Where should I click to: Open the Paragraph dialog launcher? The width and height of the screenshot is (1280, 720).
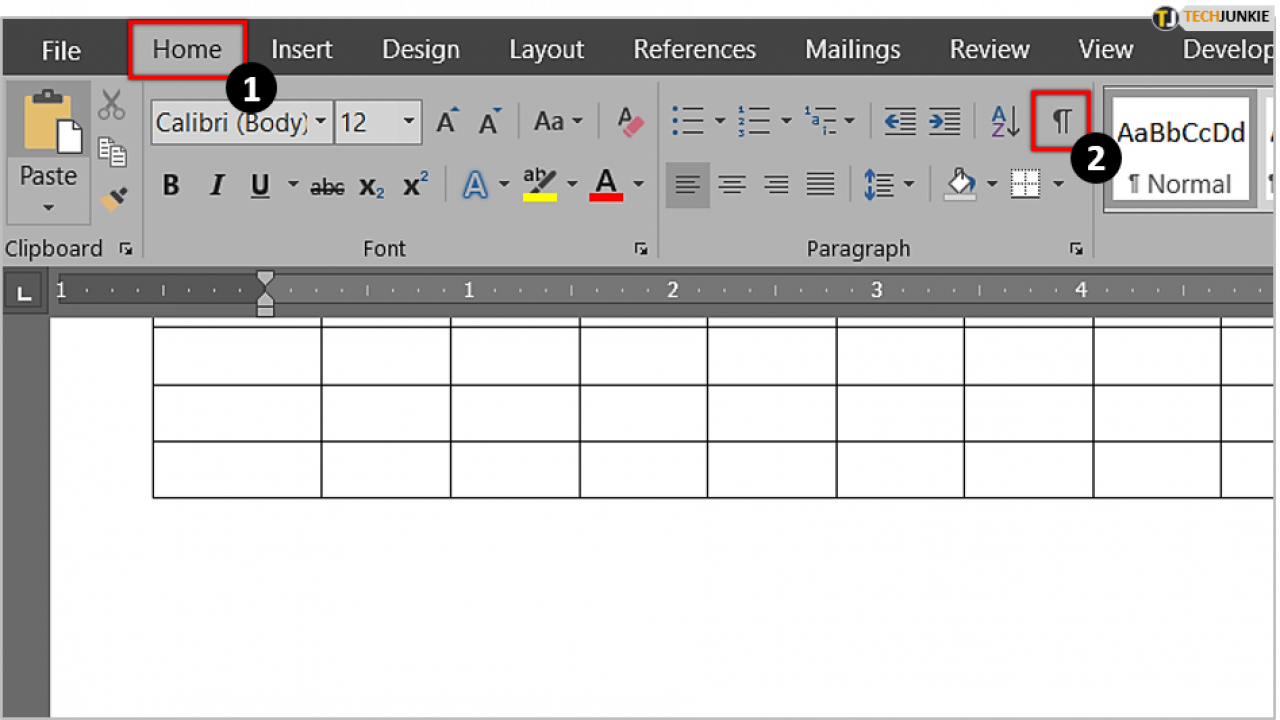[1076, 249]
